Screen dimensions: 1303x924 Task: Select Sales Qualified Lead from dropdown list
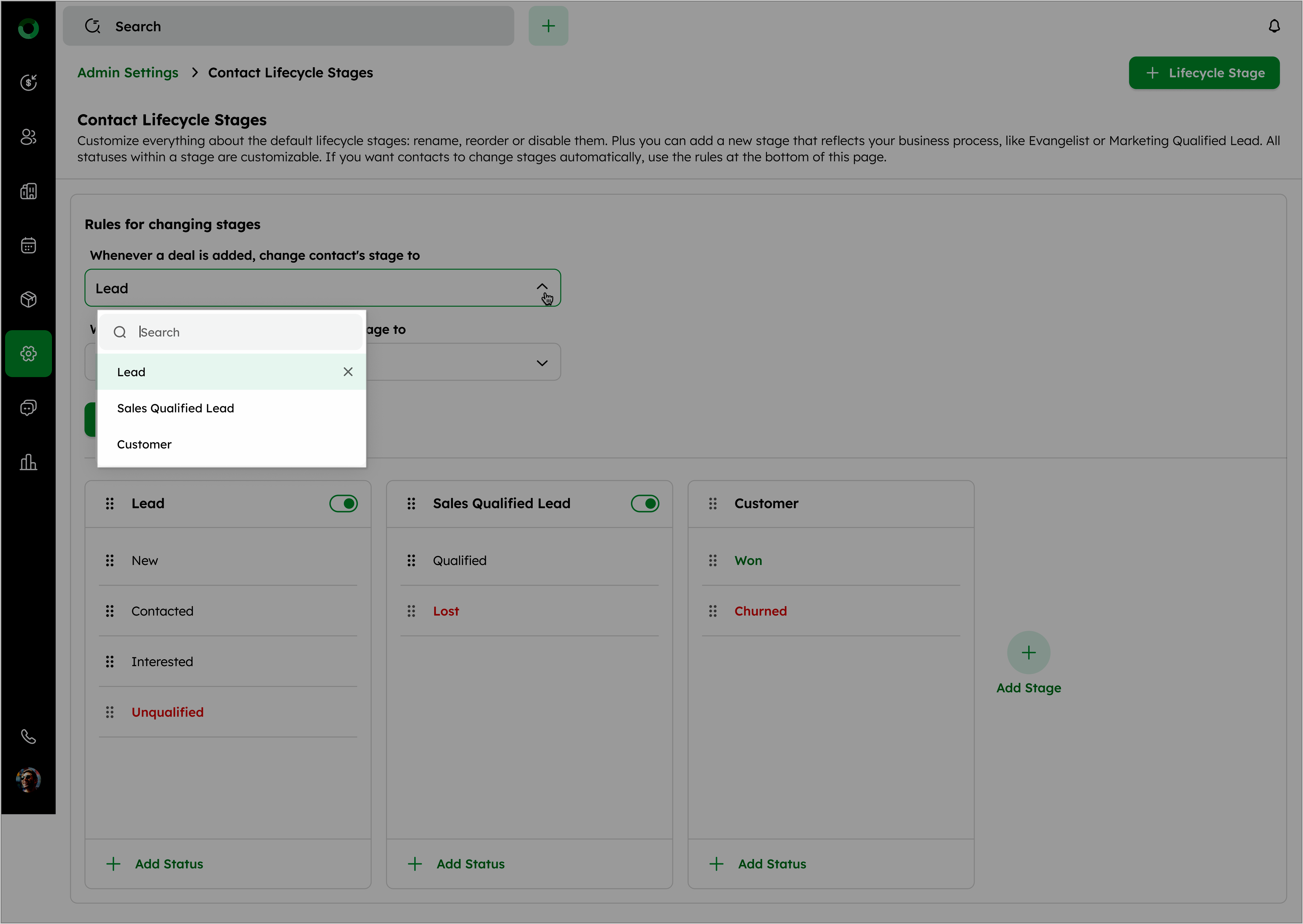(x=175, y=408)
